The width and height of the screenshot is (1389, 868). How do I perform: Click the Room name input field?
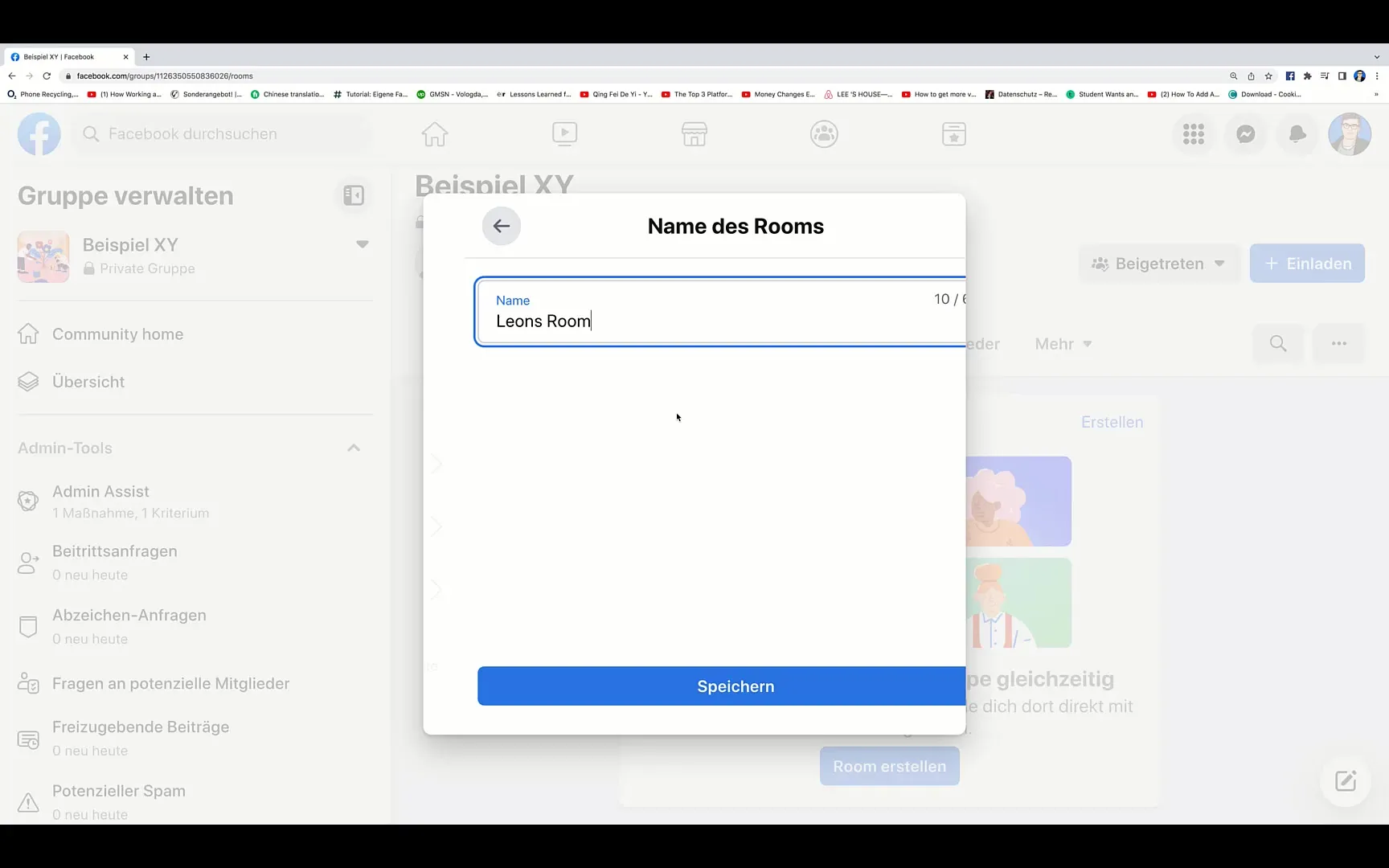tap(720, 312)
